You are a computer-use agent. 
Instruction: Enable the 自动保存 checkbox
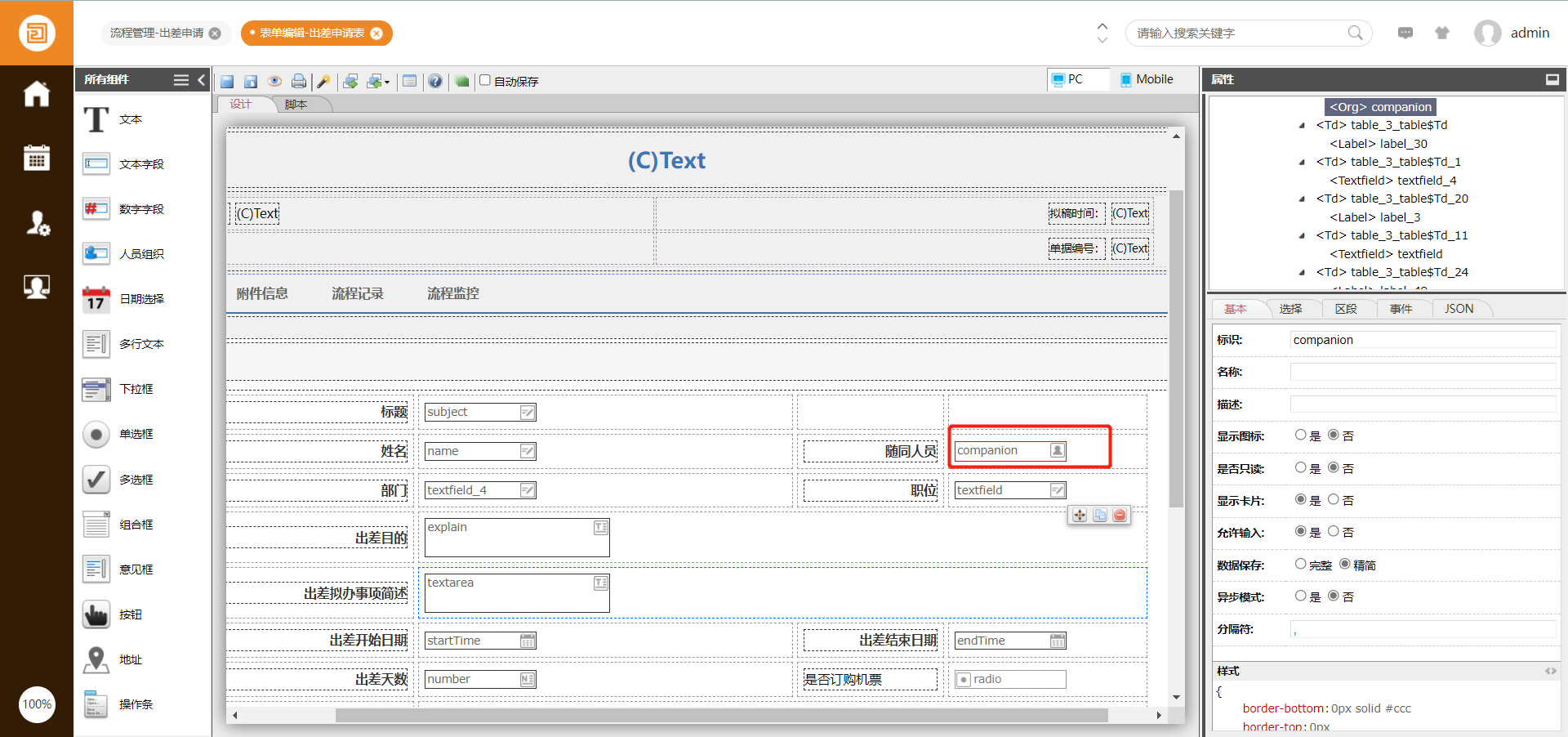click(x=485, y=80)
